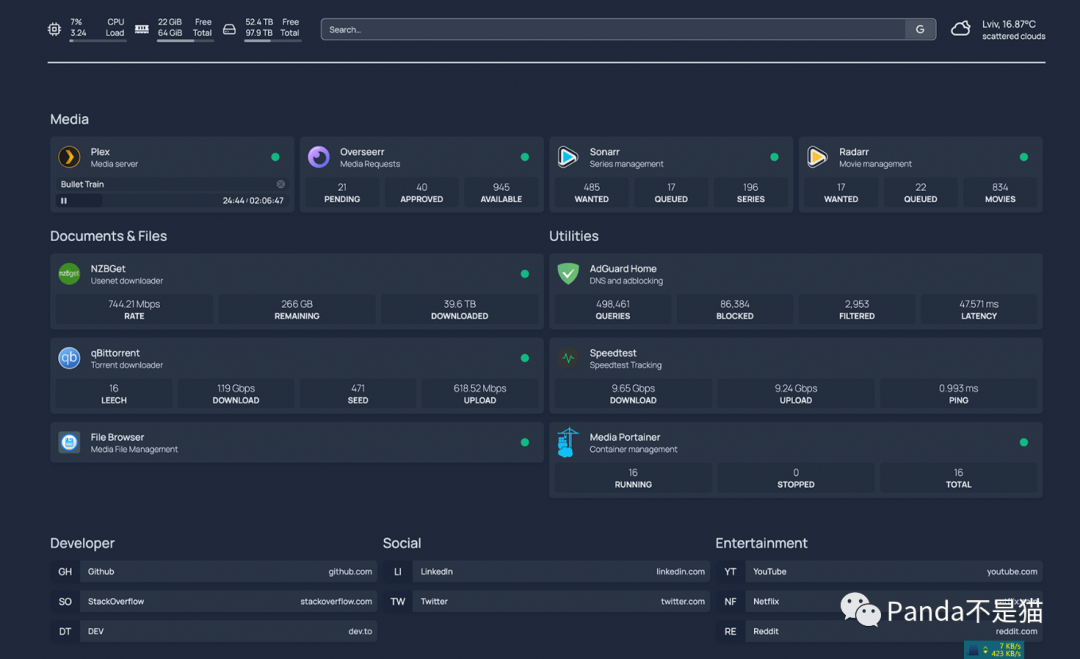Screen dimensions: 1080x659
Task: Click Portainer 16 RUNNING stat
Action: pyautogui.click(x=633, y=478)
